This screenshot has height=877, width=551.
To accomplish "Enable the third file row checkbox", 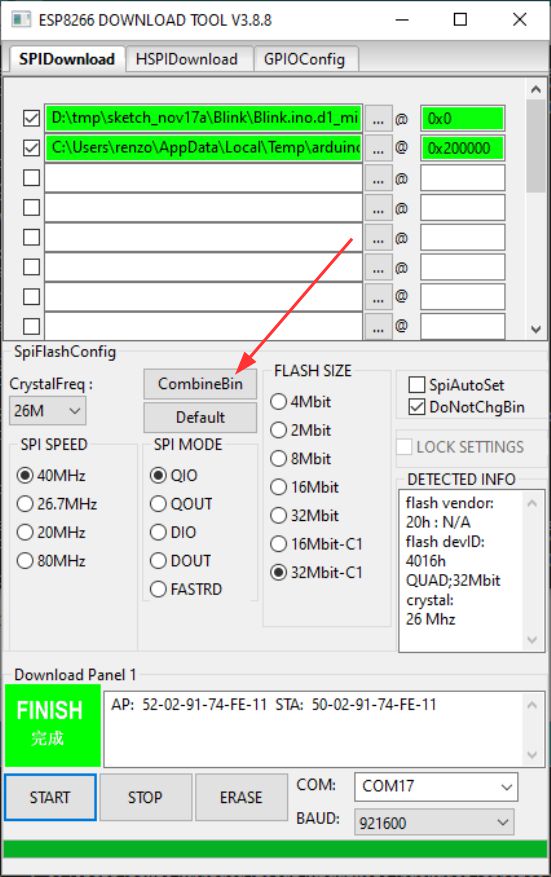I will click(x=31, y=177).
